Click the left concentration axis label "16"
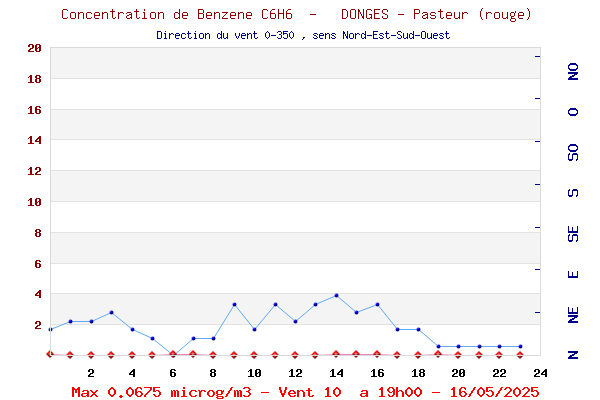Viewport: 600px width, 400px height. click(34, 110)
